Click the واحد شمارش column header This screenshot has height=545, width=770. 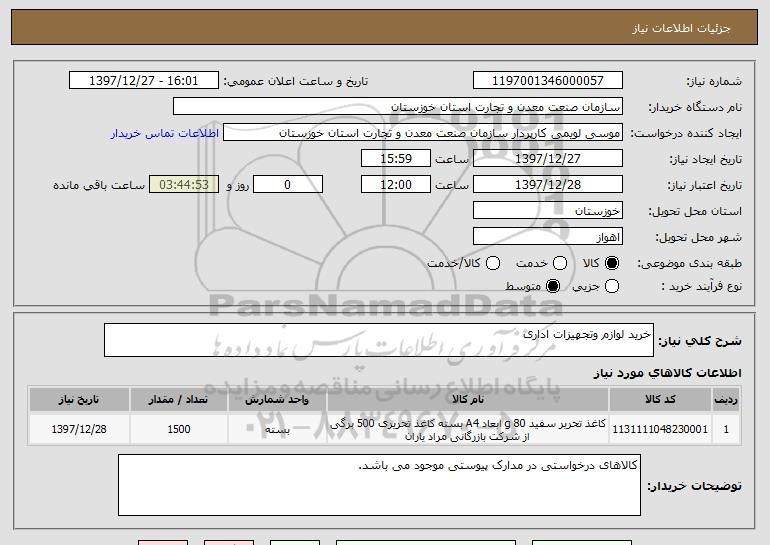click(277, 399)
